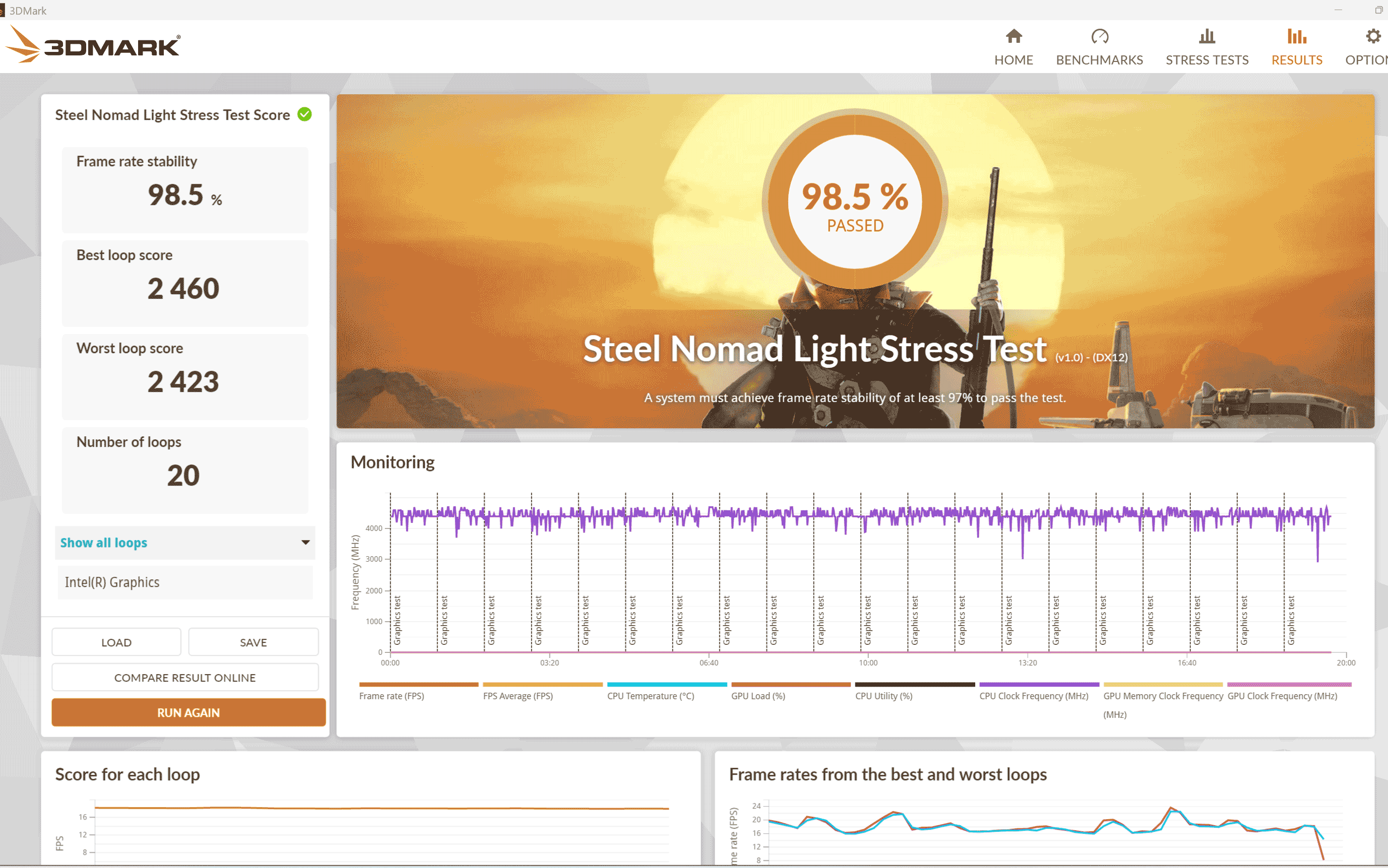
Task: Click the Score for each loop heading
Action: 128,774
